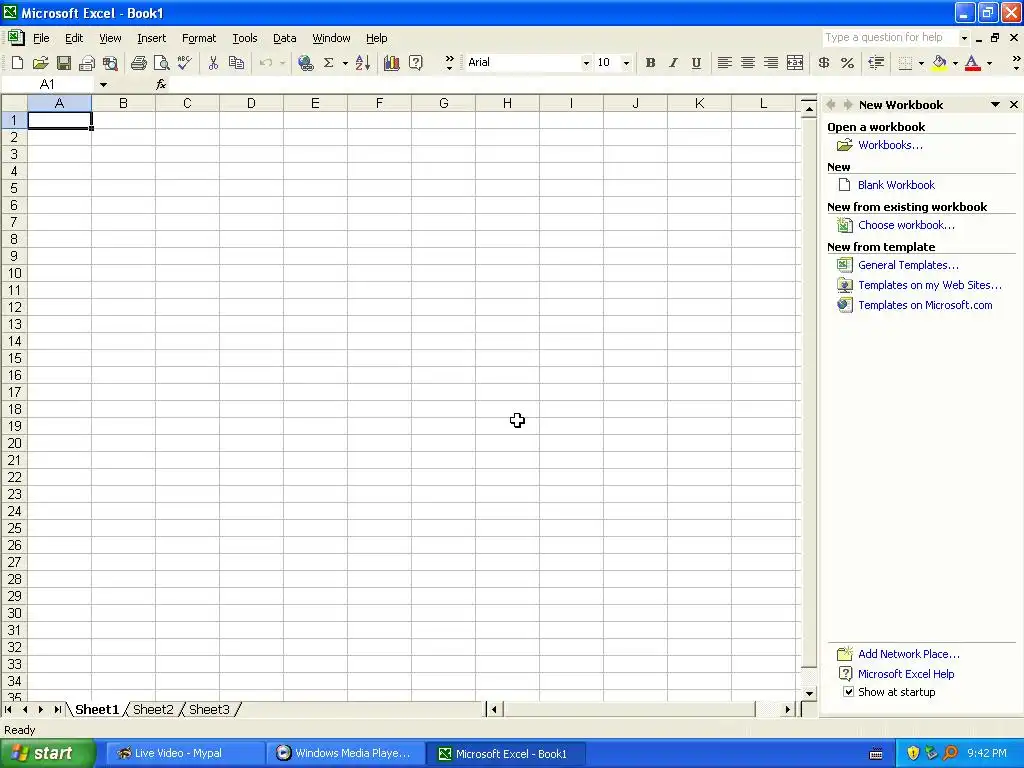
Task: Print the sheet using printer icon
Action: (138, 63)
